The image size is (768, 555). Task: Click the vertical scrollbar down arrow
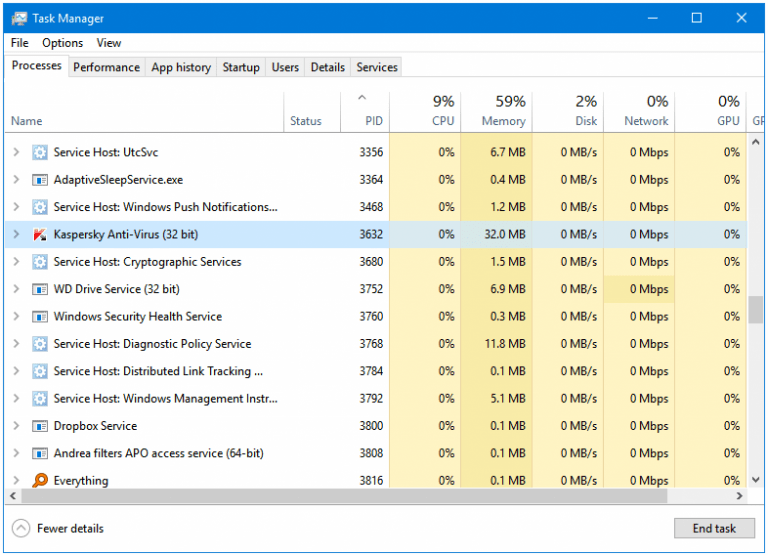click(x=756, y=480)
